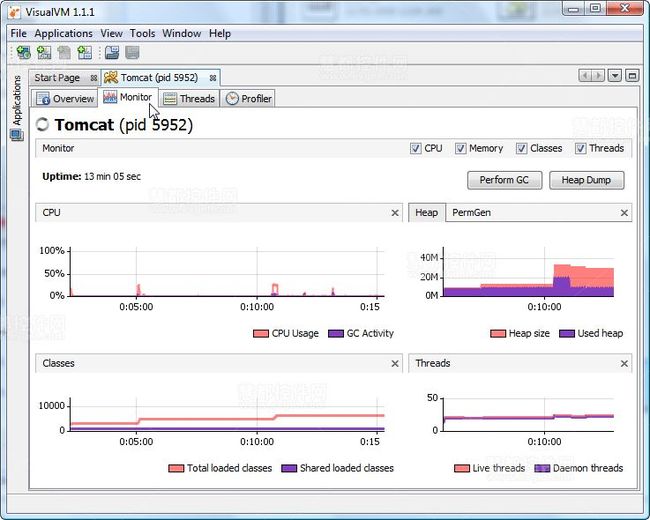Click the greyed-out document toolbar icon
650x520 pixels.
64,53
